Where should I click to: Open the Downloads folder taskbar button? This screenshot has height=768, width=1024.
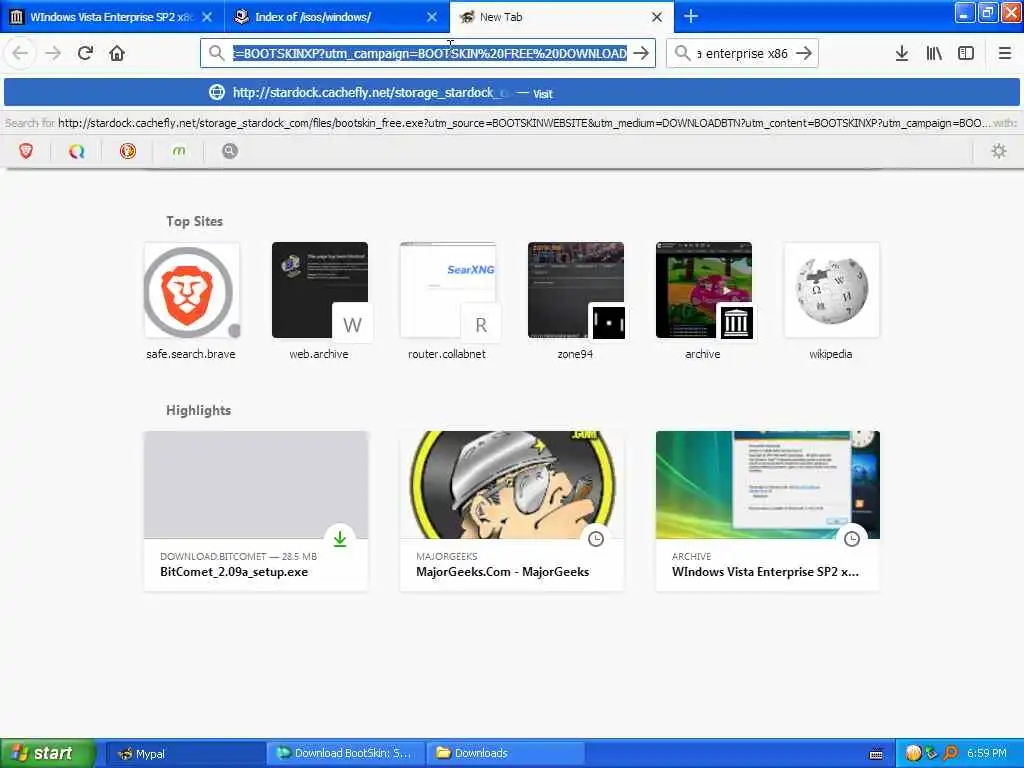[505, 753]
